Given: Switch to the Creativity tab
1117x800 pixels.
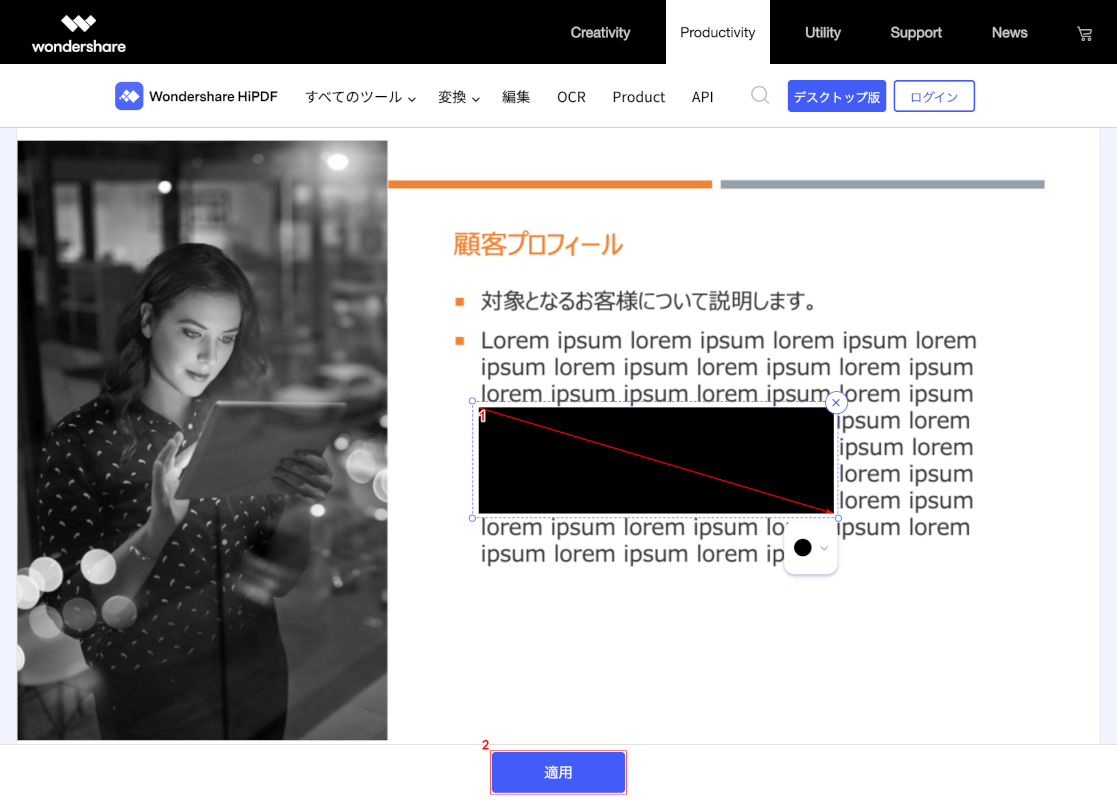Looking at the screenshot, I should tap(600, 32).
